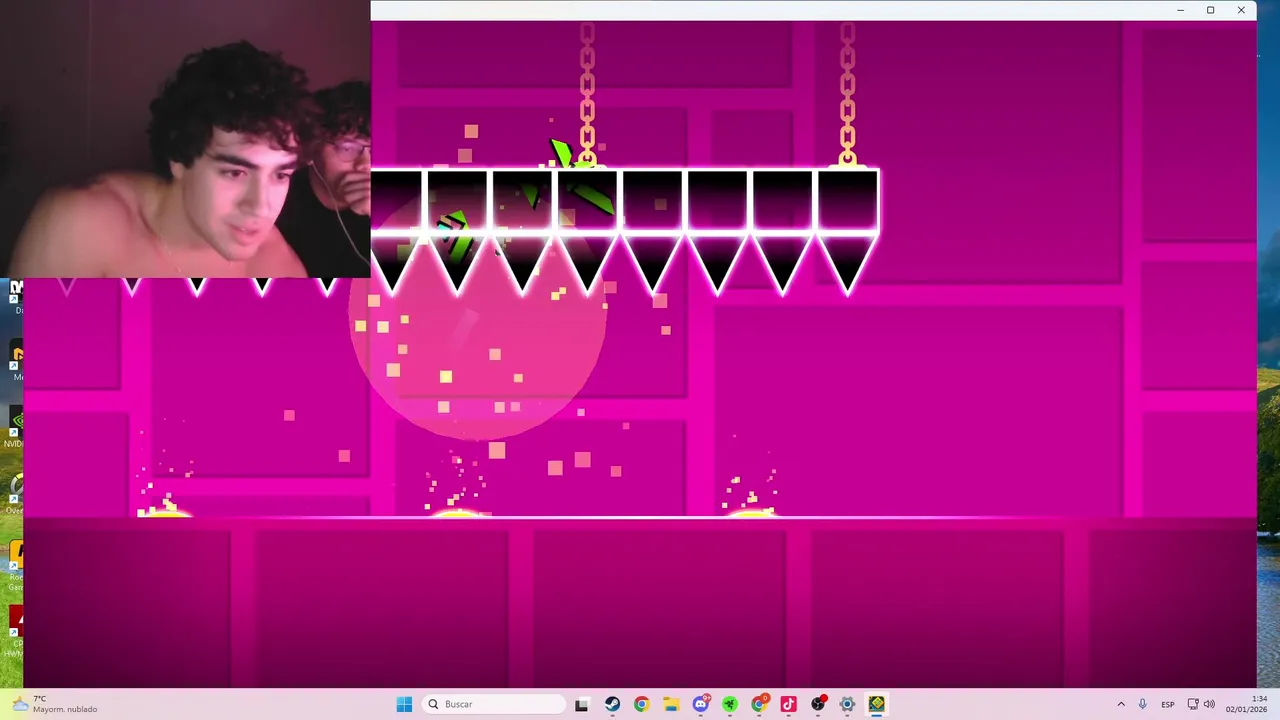Expand the hidden system tray icons
Screen dimensions: 1280x720
click(x=1121, y=704)
